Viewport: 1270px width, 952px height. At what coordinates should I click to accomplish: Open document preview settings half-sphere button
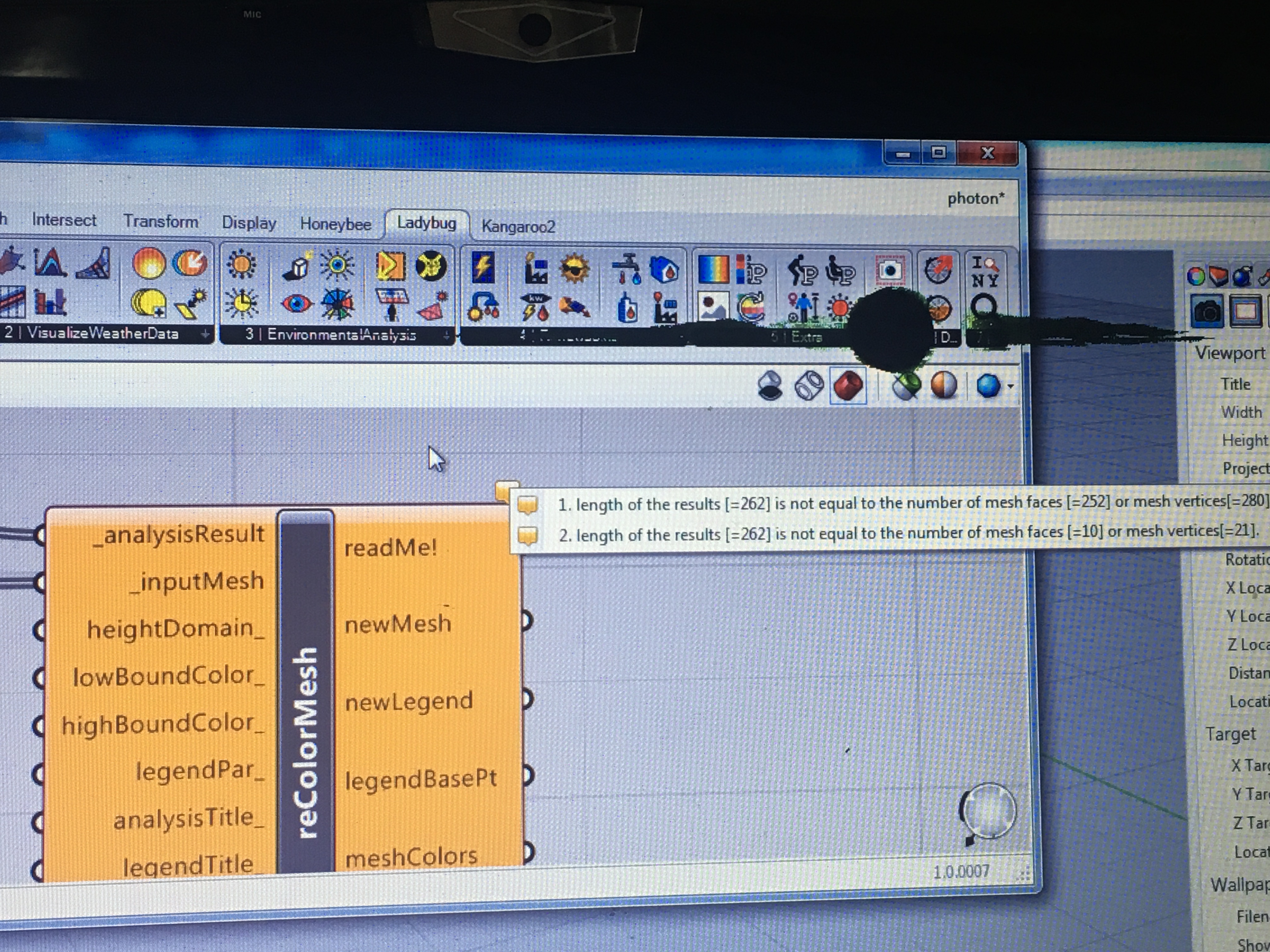pyautogui.click(x=944, y=386)
